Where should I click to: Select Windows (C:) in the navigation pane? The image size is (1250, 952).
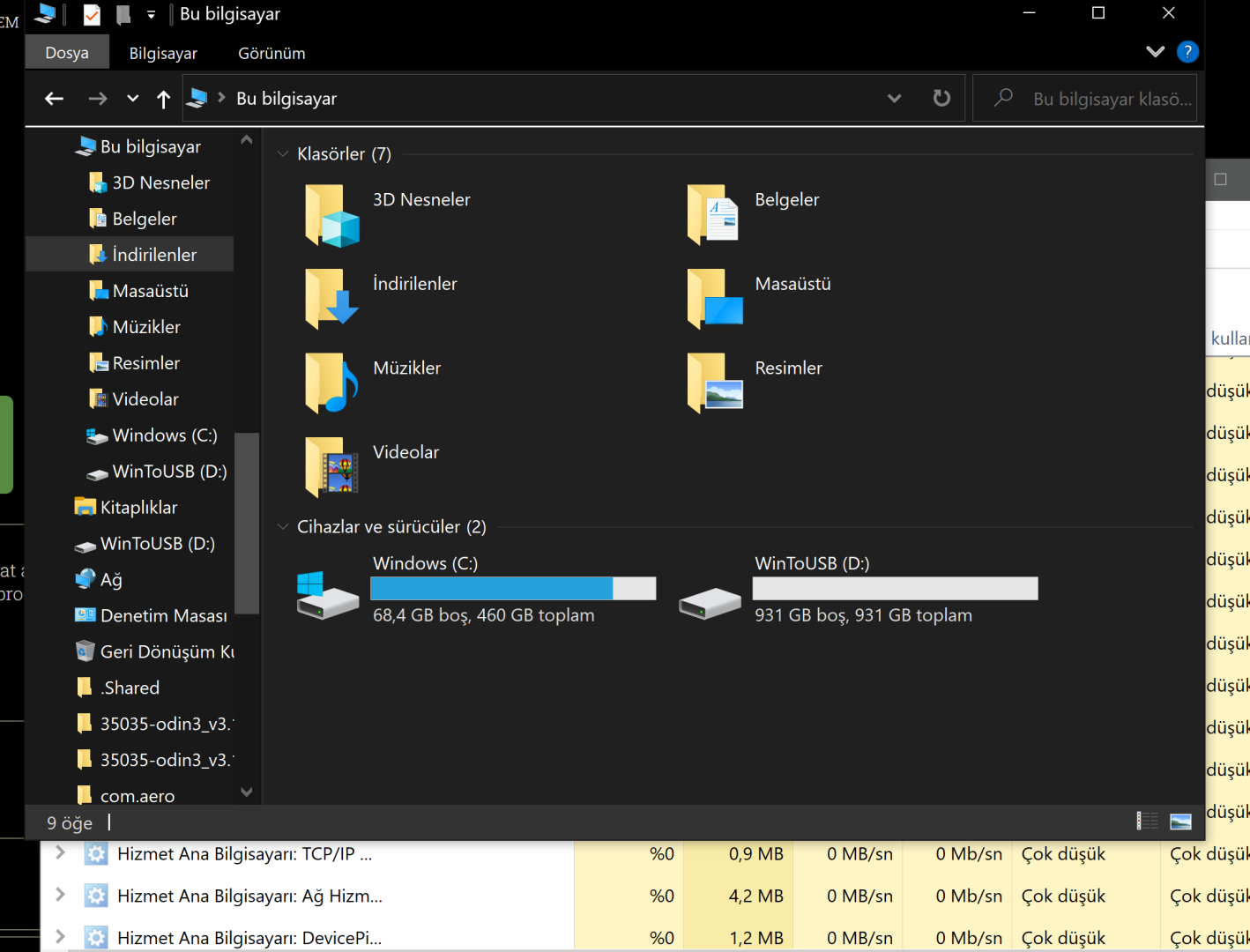coord(165,435)
